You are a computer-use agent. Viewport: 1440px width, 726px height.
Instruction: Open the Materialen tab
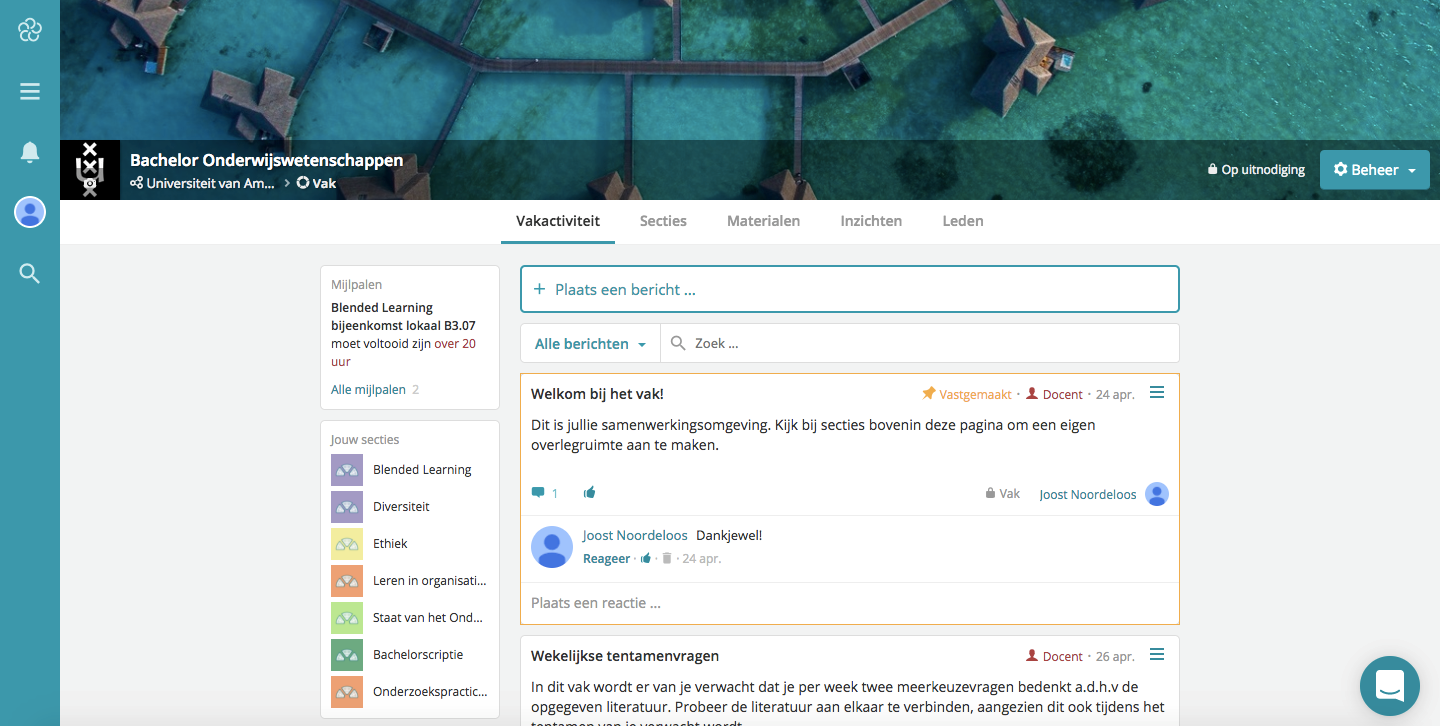763,221
